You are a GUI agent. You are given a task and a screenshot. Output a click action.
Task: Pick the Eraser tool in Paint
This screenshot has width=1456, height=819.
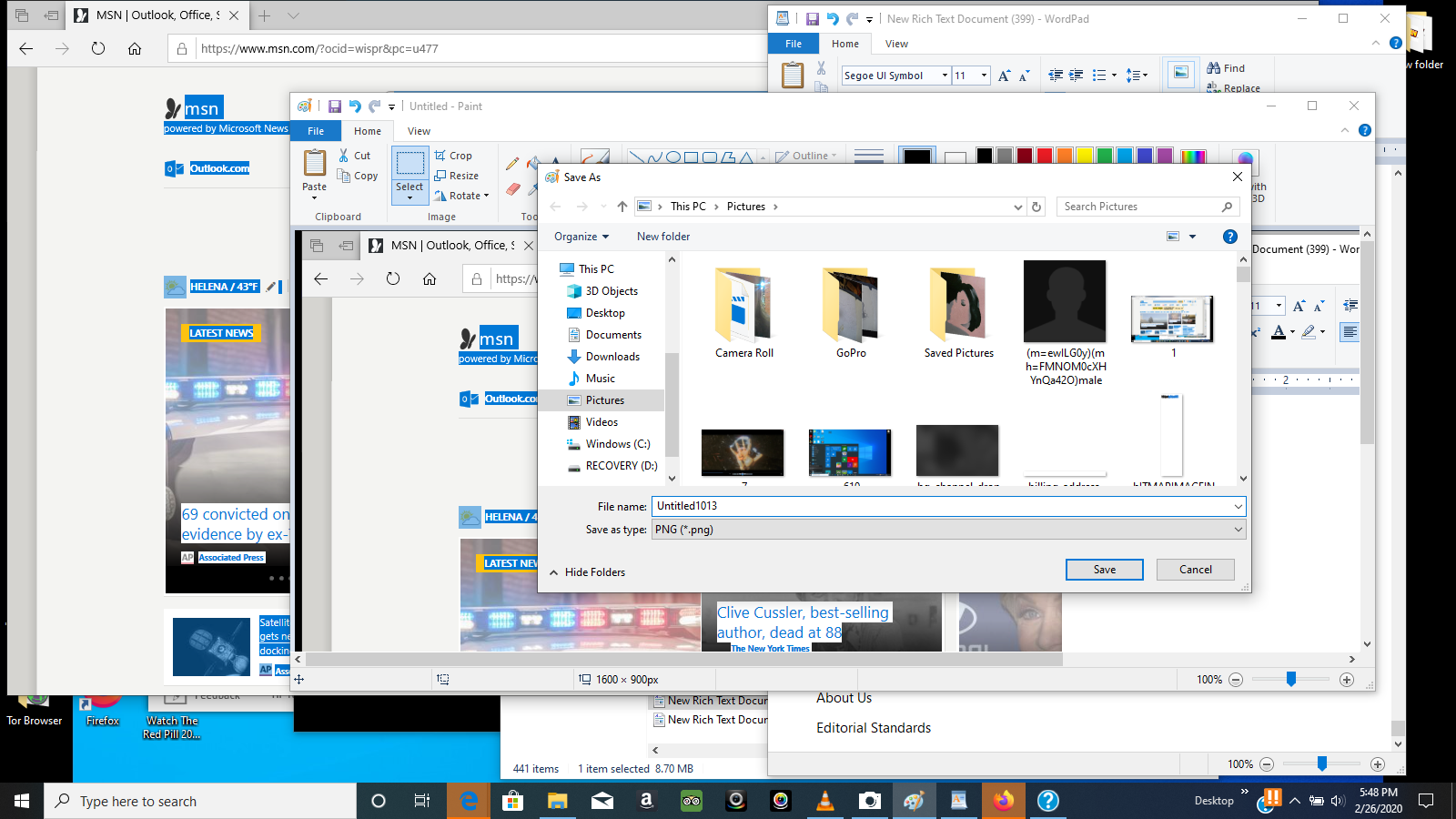(x=513, y=189)
